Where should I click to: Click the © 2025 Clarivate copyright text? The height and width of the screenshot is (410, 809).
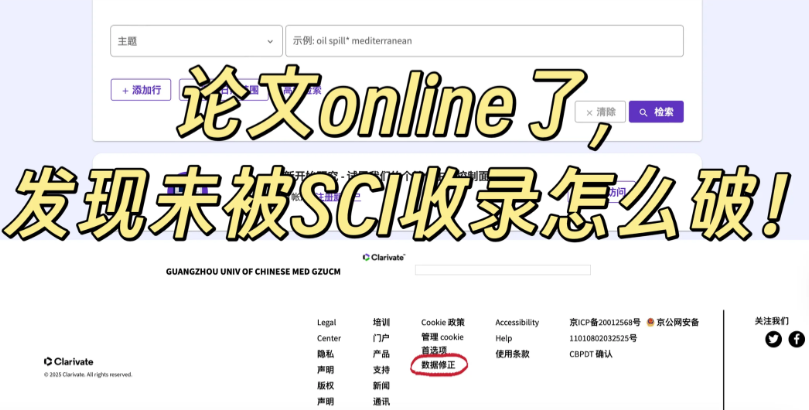point(88,374)
